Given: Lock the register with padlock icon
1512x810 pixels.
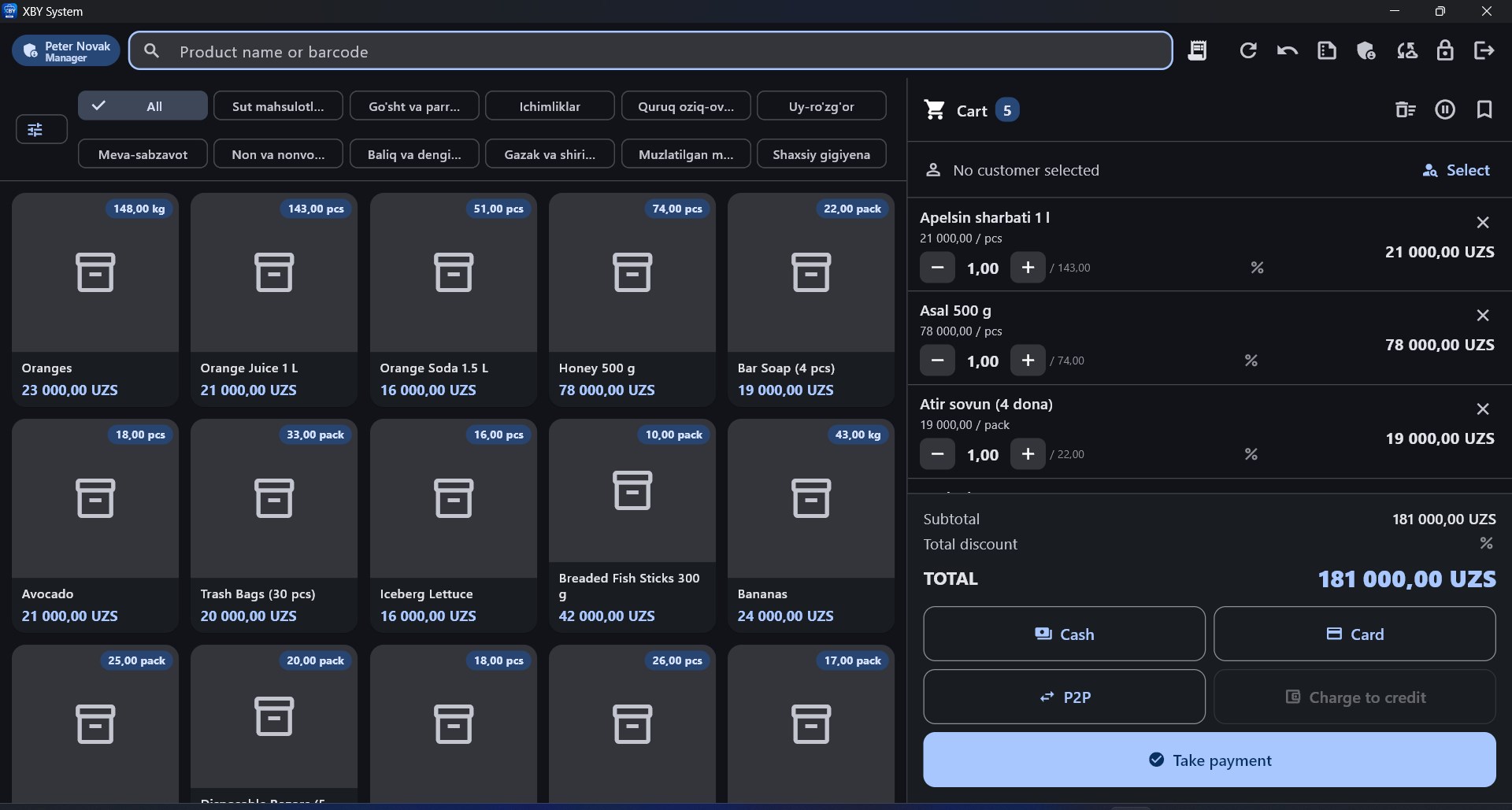Looking at the screenshot, I should 1445,51.
